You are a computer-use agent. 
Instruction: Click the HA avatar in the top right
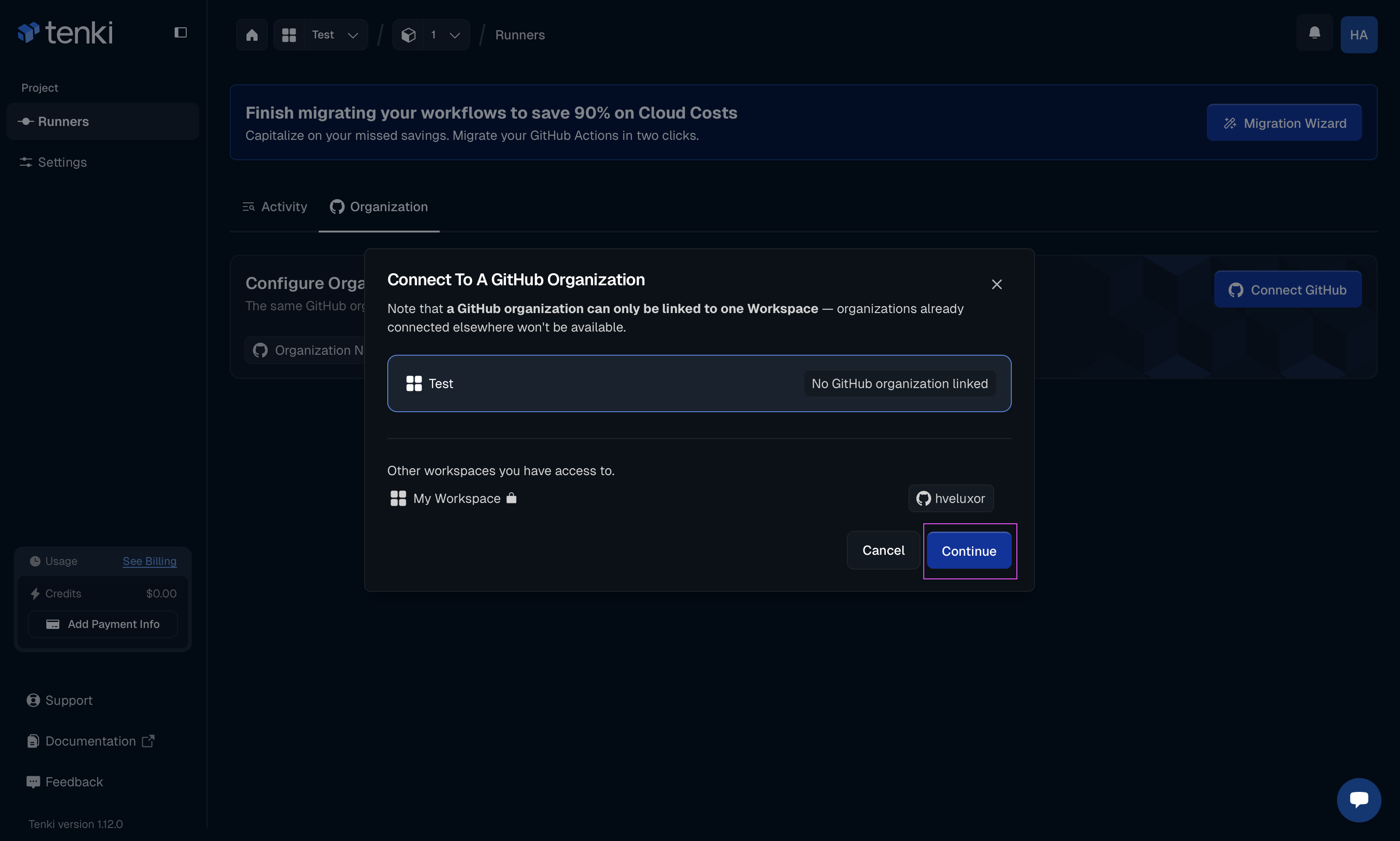click(1359, 34)
